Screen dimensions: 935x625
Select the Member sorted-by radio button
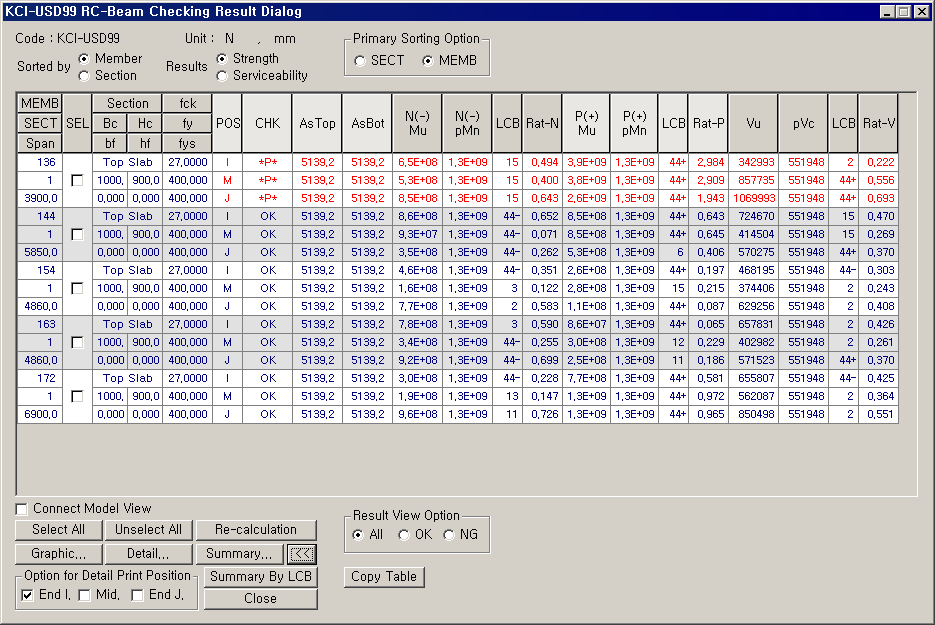[x=84, y=58]
